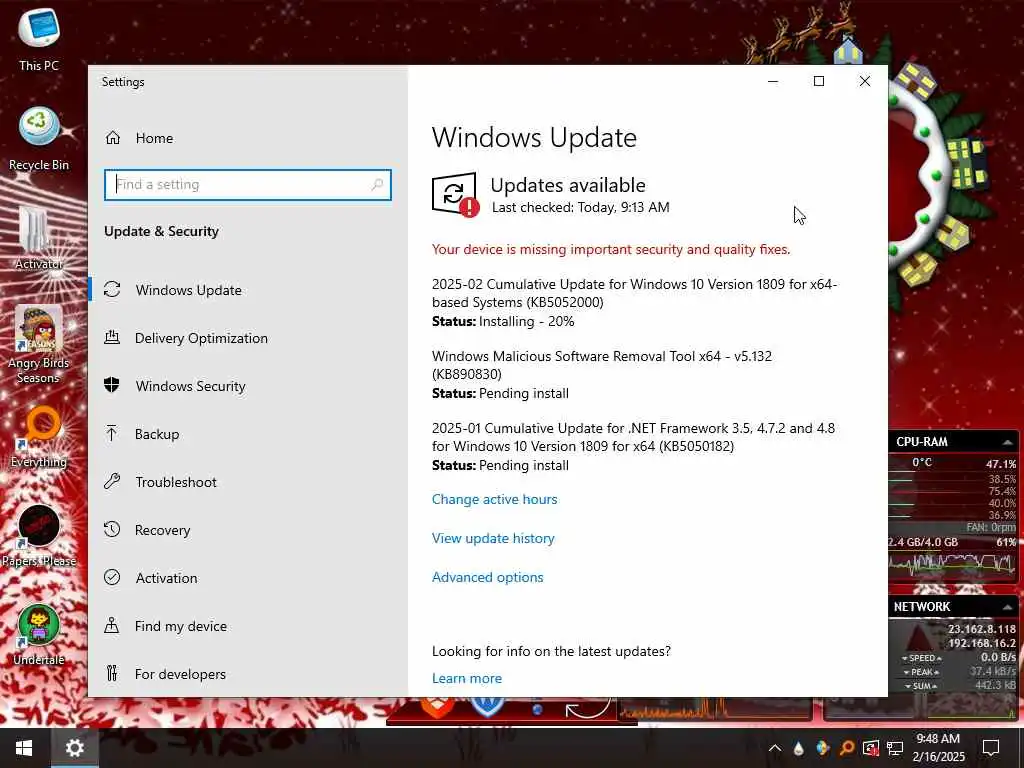Viewport: 1024px width, 768px height.
Task: Click the Find my device icon
Action: [112, 626]
